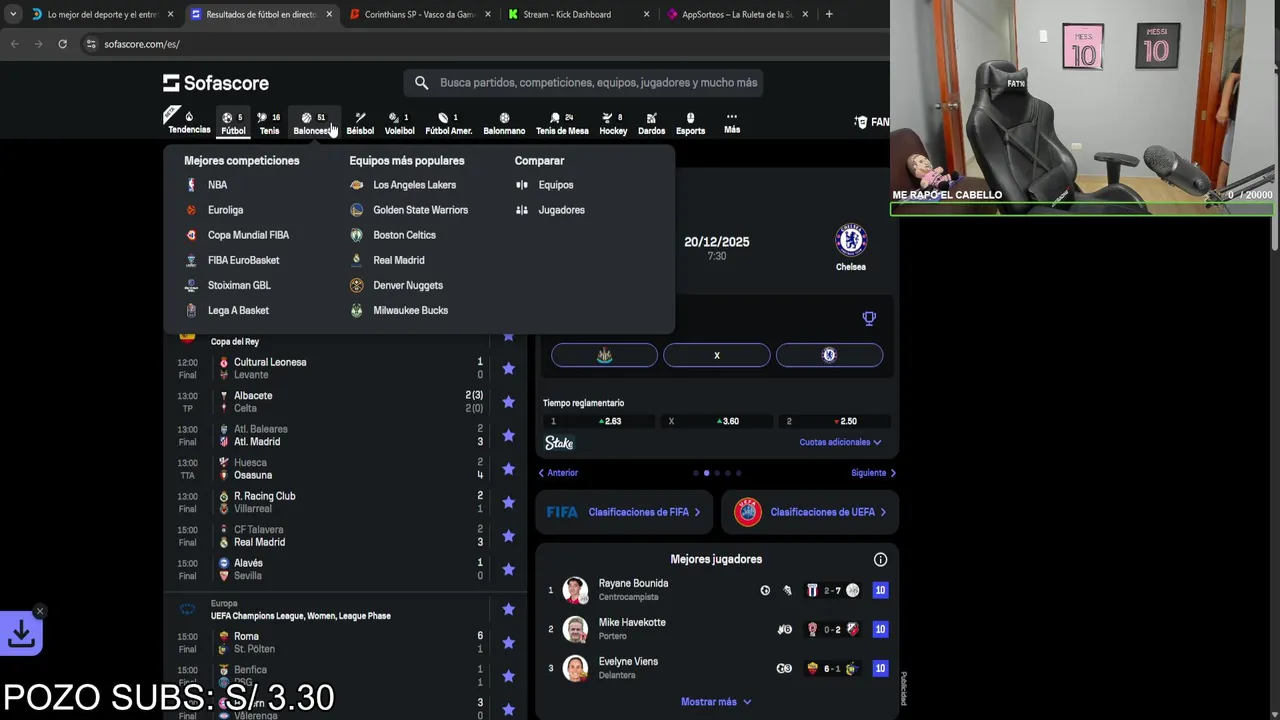Open Los Angeles Lakers team
Screen dimensions: 1280x720
414,185
